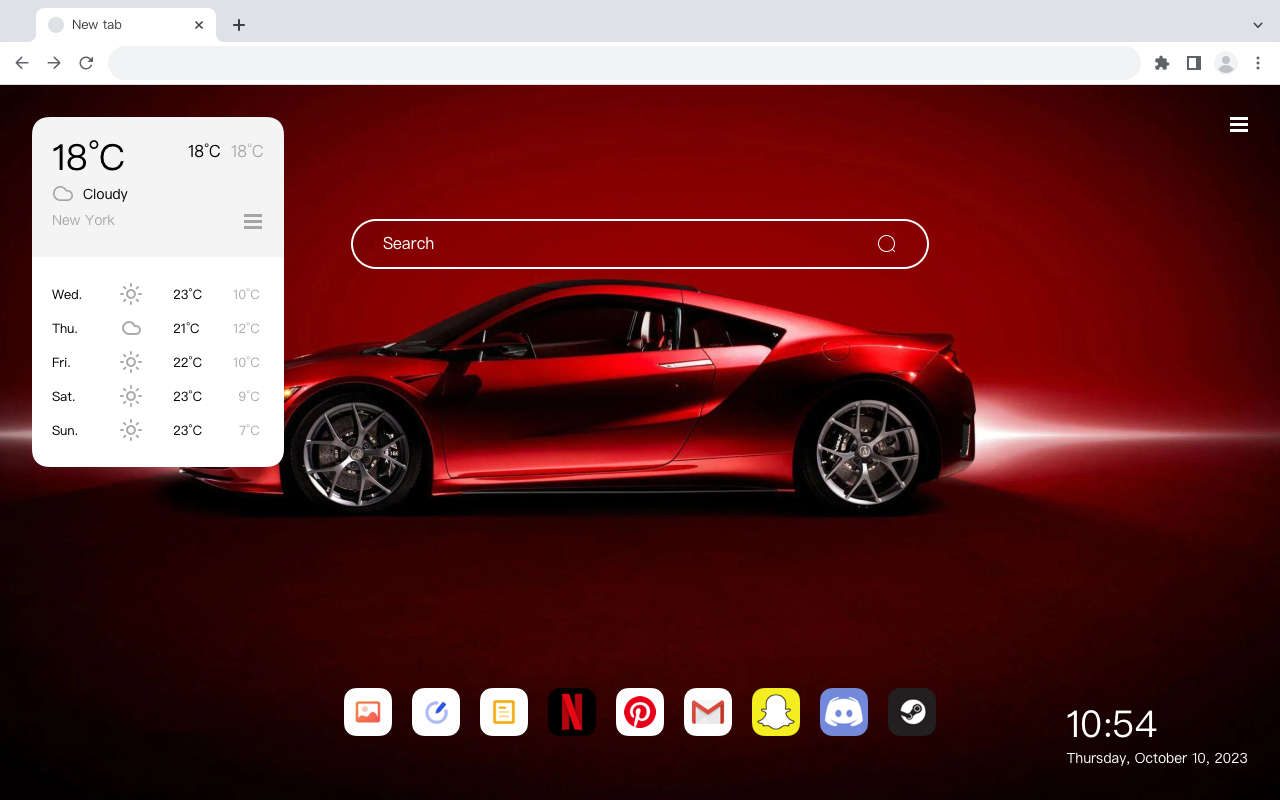Open the Discord shortcut
This screenshot has width=1280, height=800.
point(844,712)
